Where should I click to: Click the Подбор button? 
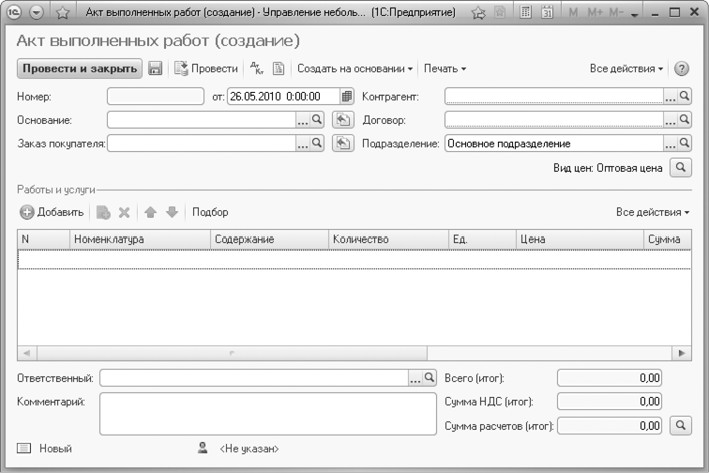210,212
